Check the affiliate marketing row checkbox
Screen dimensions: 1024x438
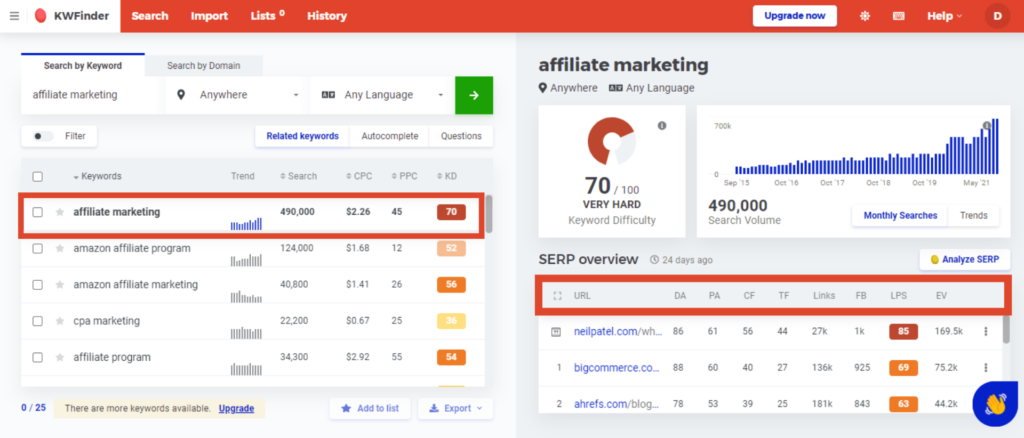pos(38,212)
